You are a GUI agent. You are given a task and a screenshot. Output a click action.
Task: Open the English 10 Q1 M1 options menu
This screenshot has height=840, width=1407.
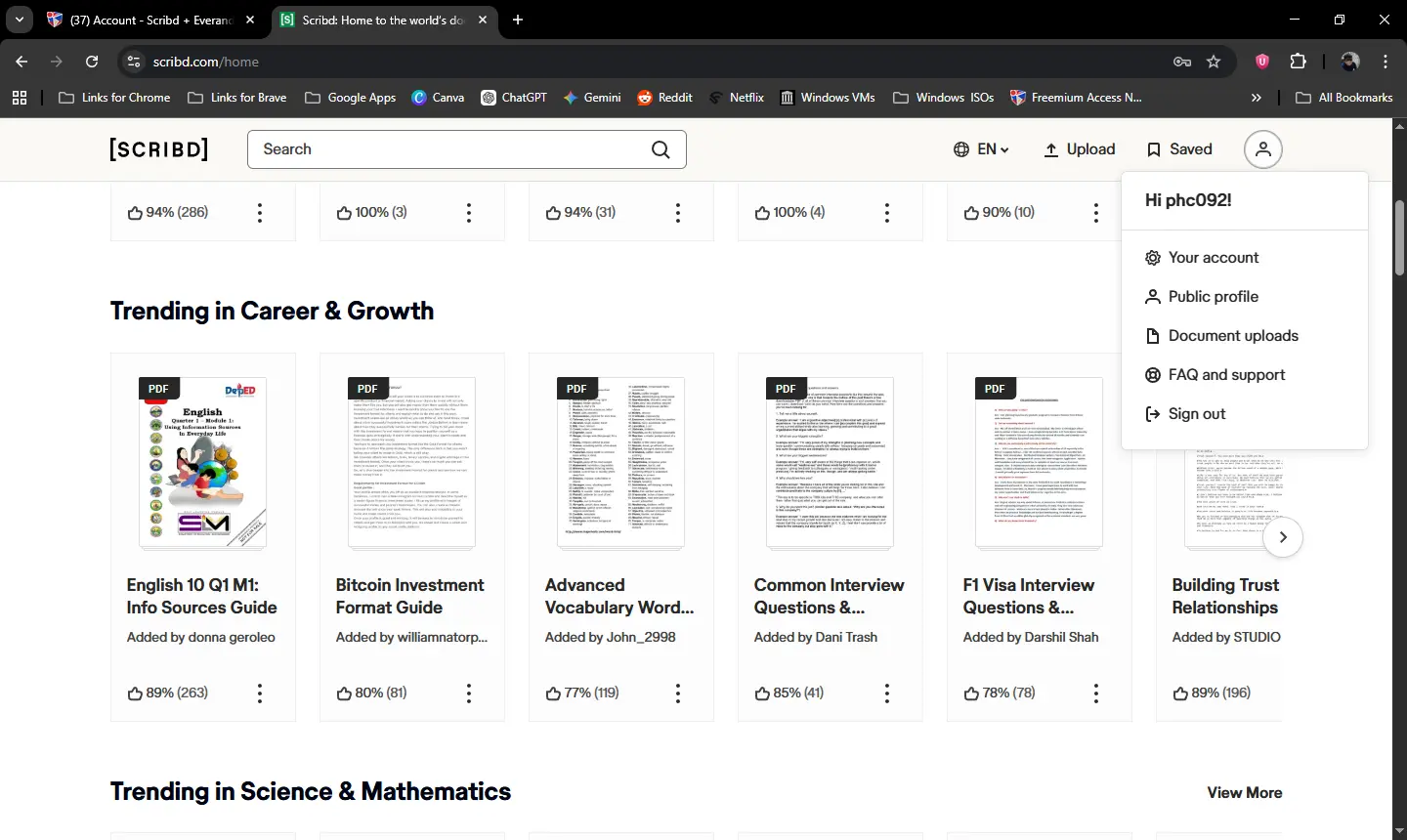click(x=260, y=693)
